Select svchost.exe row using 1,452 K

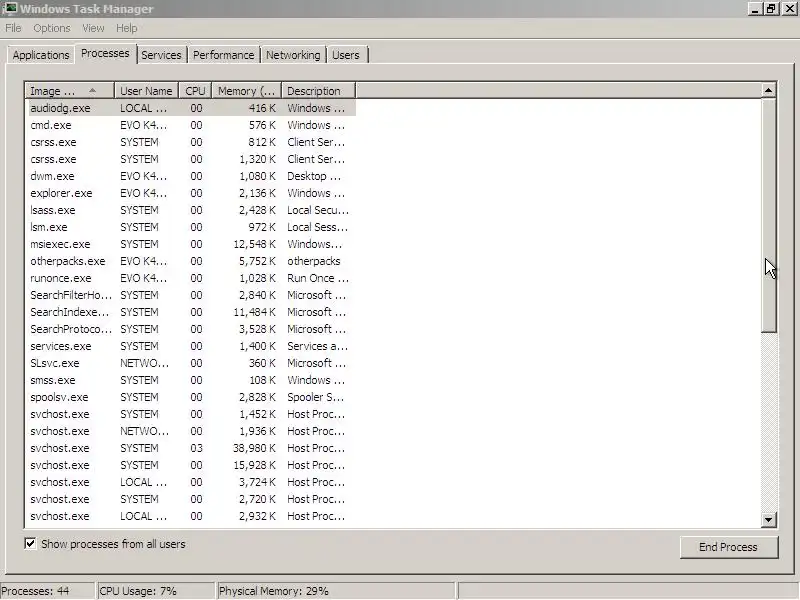(x=190, y=414)
